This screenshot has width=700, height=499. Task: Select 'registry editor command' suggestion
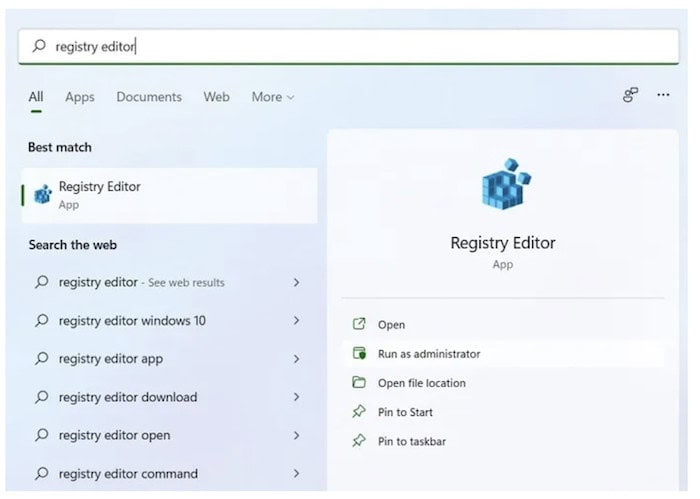(x=170, y=474)
